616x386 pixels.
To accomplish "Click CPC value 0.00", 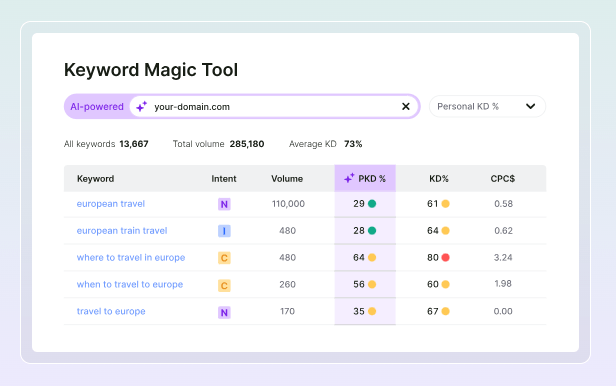I will pyautogui.click(x=503, y=311).
